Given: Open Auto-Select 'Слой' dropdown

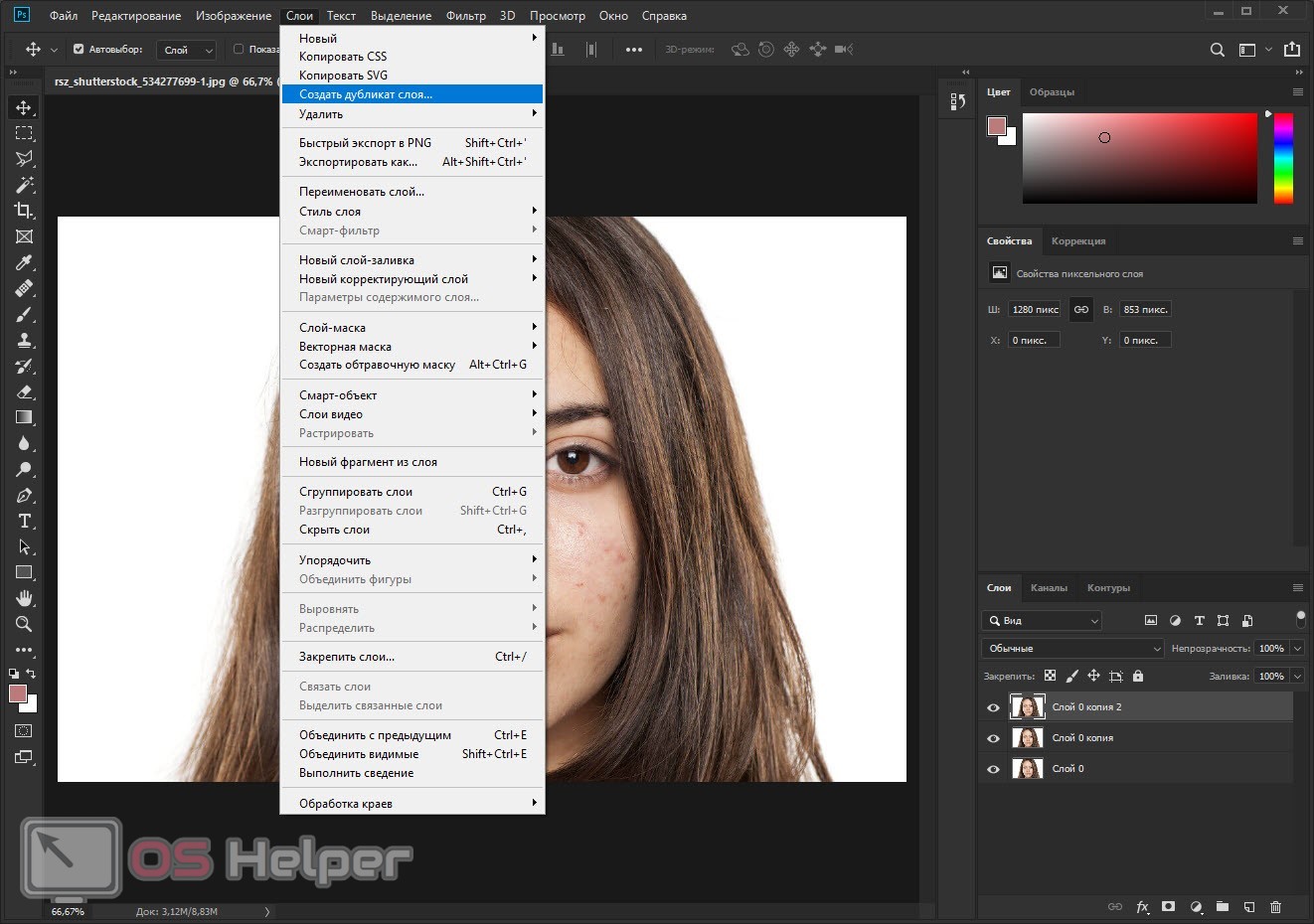Looking at the screenshot, I should pos(187,50).
